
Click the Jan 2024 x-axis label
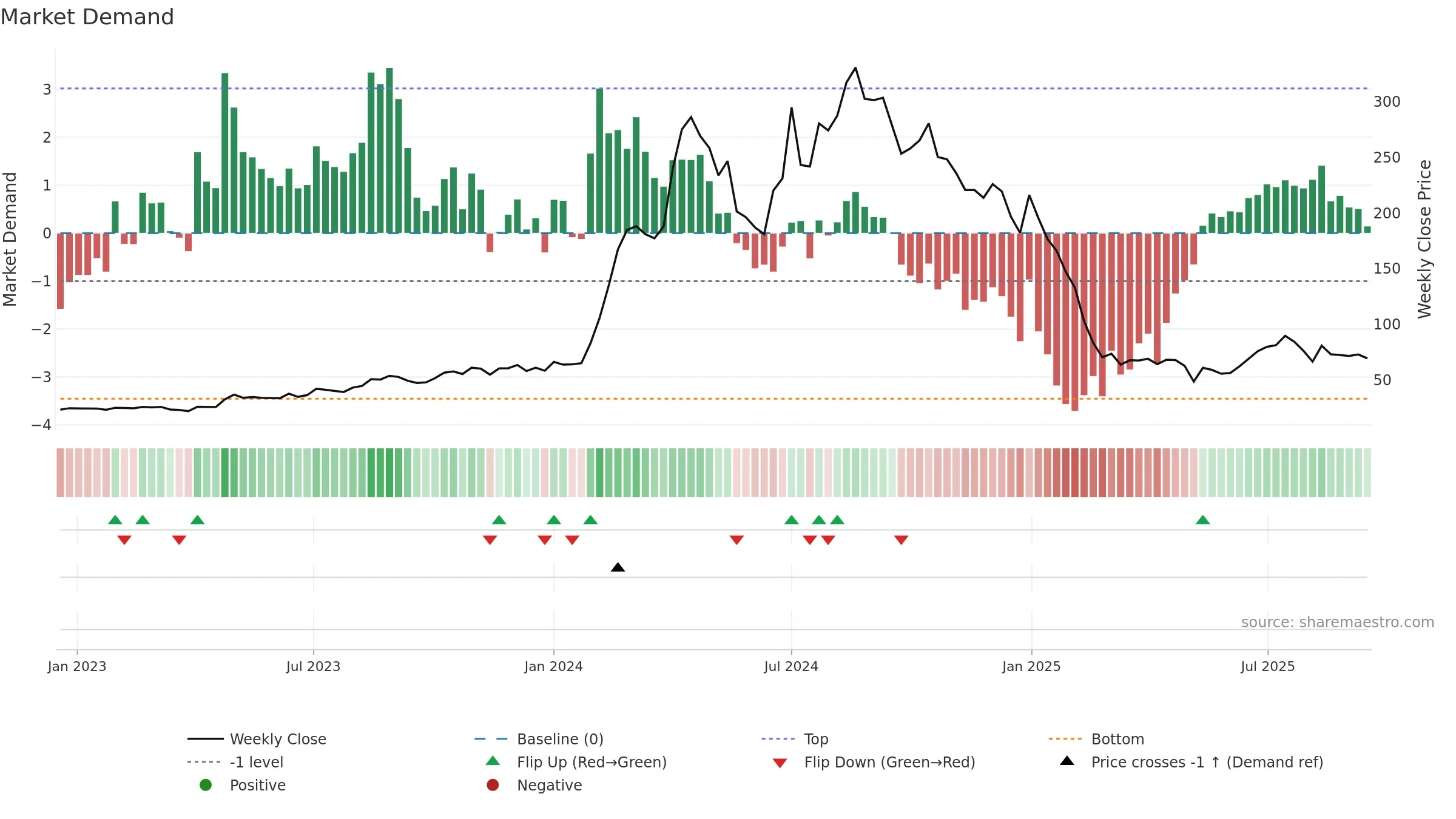[x=554, y=667]
